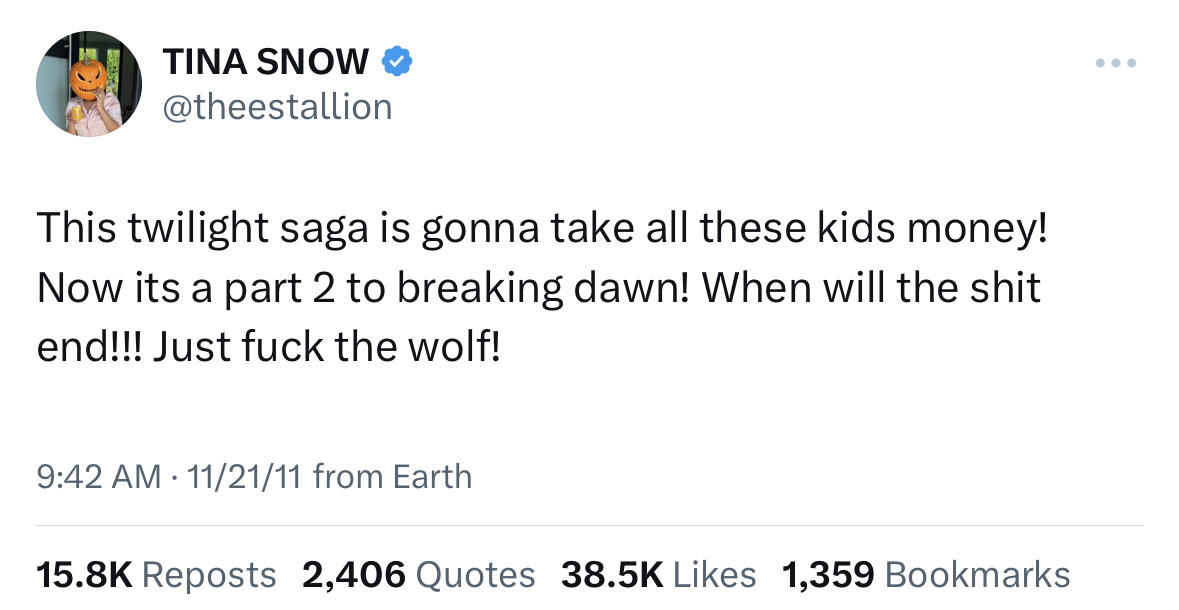View the 2,406 Quotes list
The image size is (1179, 610).
tap(419, 575)
